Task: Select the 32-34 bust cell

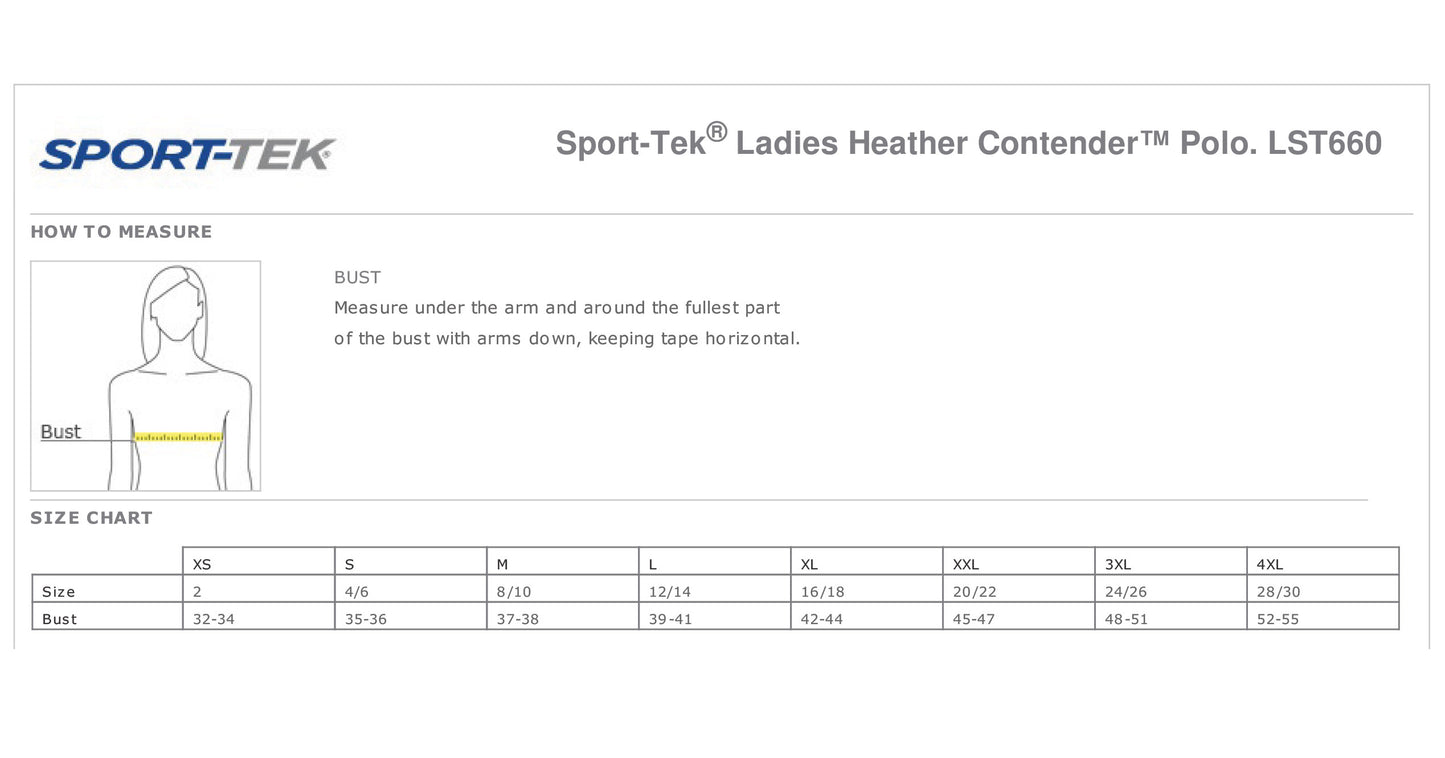Action: click(x=214, y=619)
